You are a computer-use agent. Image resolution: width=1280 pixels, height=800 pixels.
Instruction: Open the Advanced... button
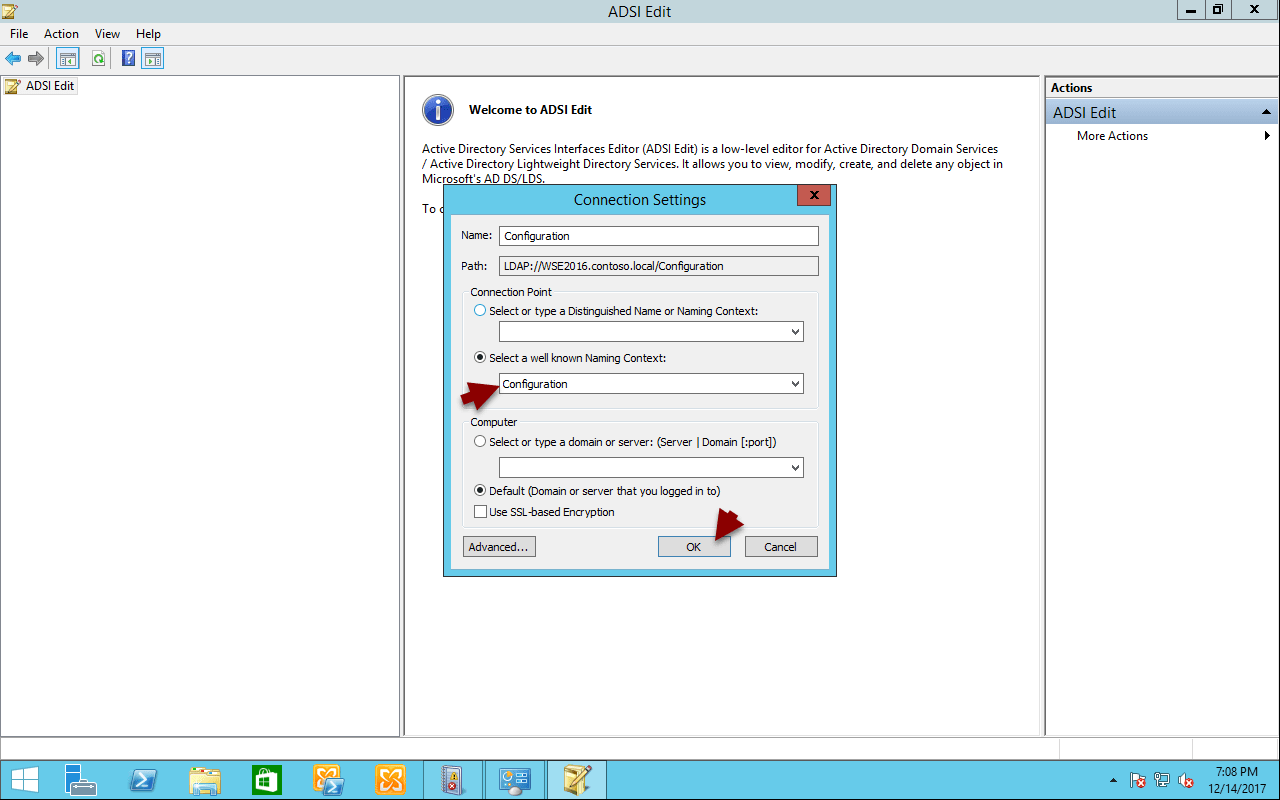499,547
